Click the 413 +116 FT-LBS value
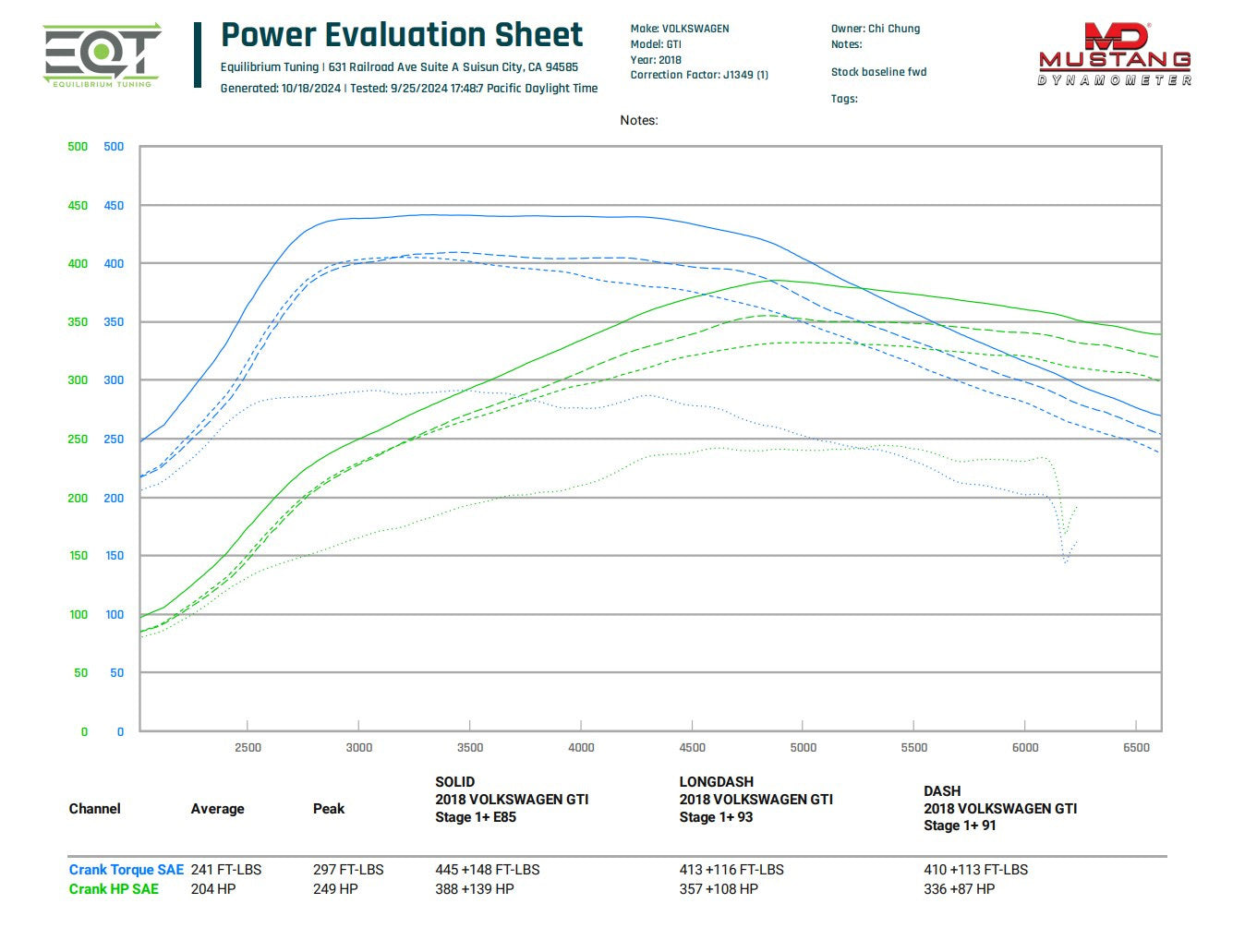The height and width of the screenshot is (952, 1257). pyautogui.click(x=731, y=870)
